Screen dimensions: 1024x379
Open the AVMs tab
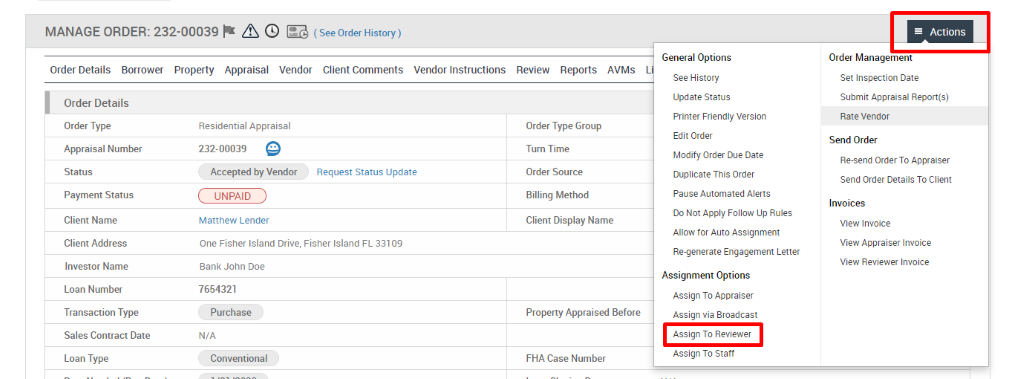pyautogui.click(x=621, y=70)
